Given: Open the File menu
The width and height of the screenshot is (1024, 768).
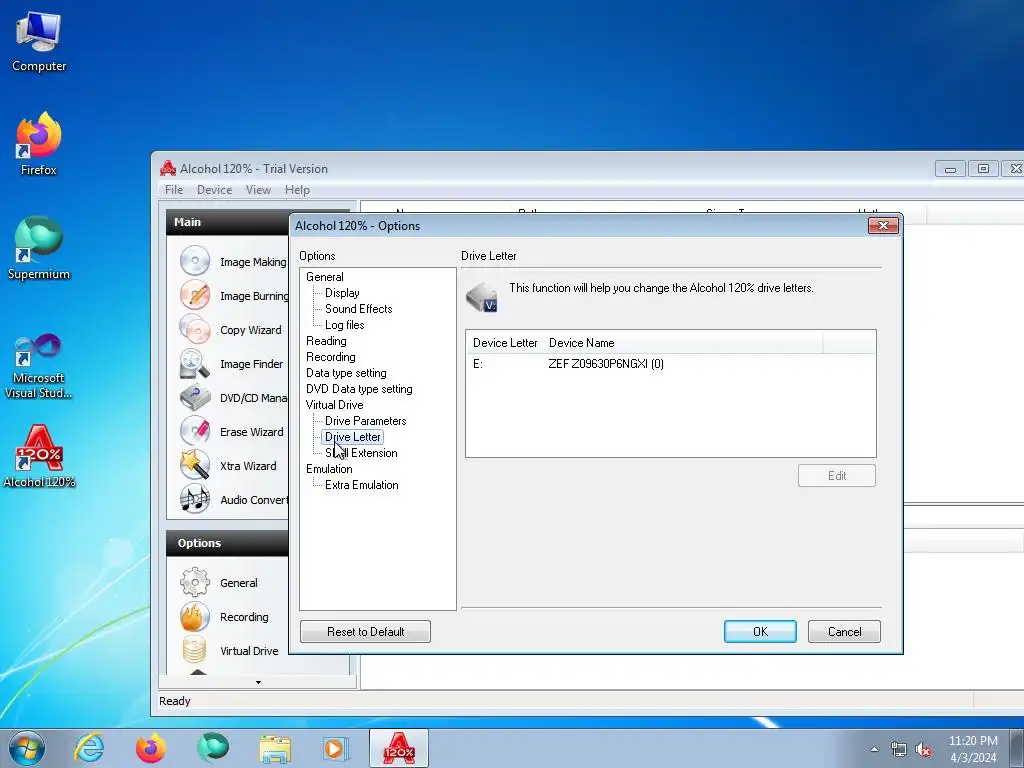Looking at the screenshot, I should click(x=174, y=189).
